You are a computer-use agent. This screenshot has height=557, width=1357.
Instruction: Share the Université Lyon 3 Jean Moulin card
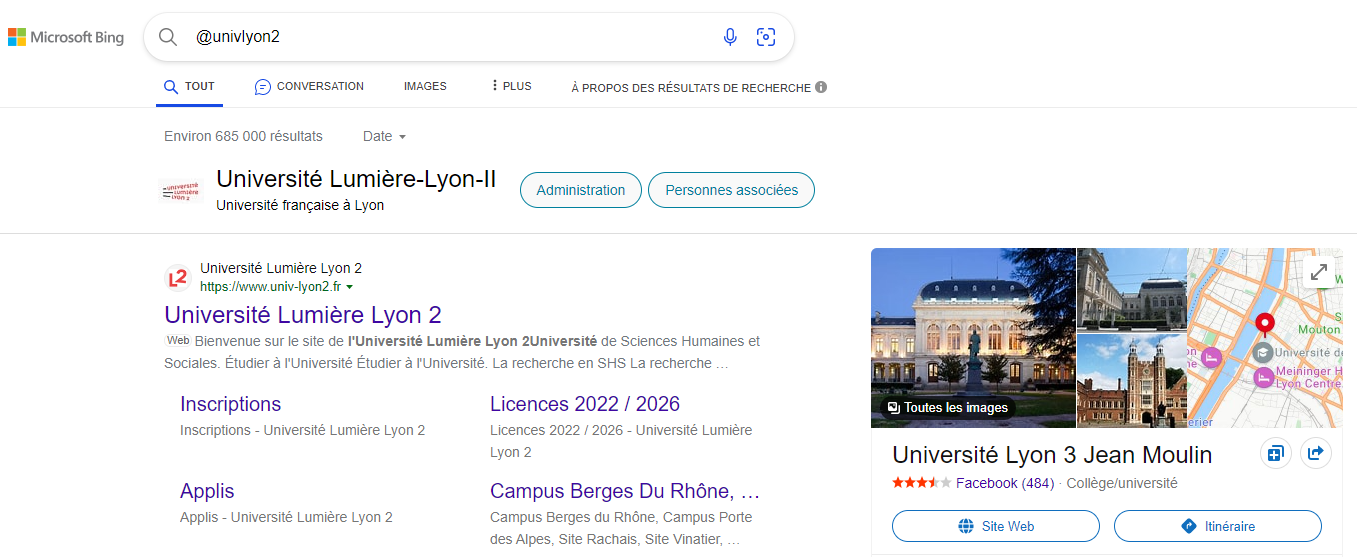click(1315, 454)
